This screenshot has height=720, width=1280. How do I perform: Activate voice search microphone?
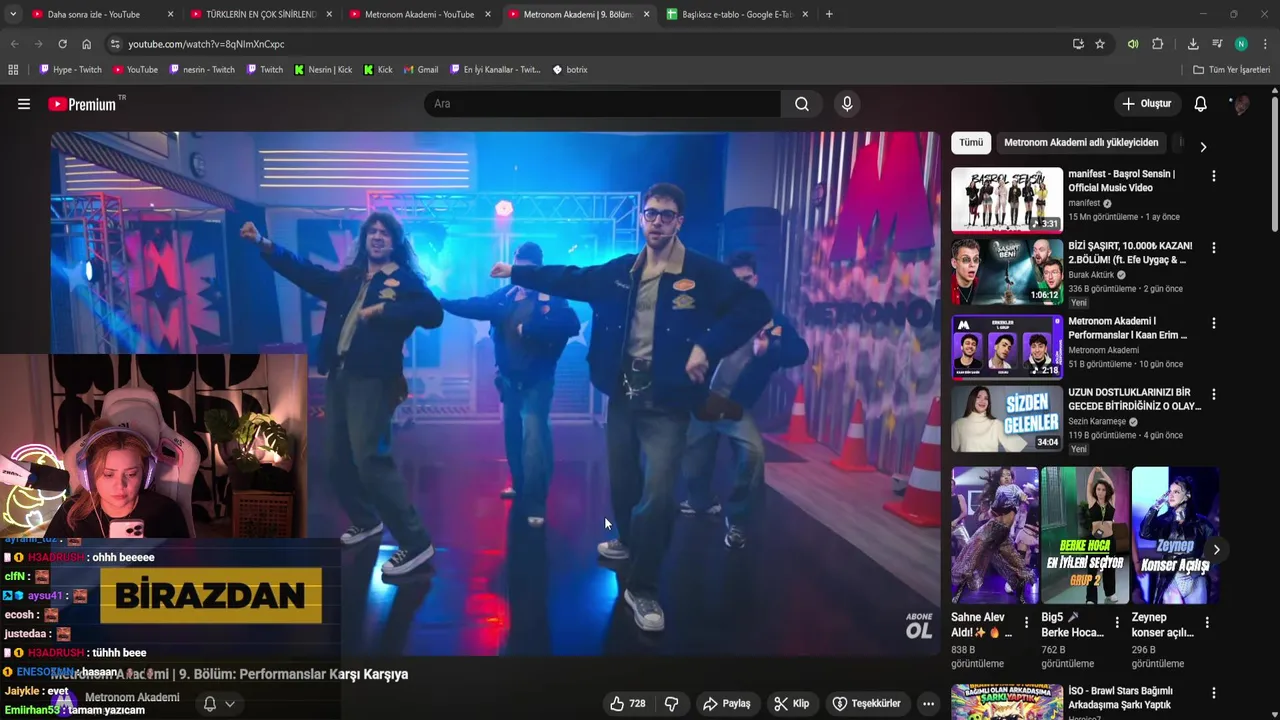coord(847,104)
